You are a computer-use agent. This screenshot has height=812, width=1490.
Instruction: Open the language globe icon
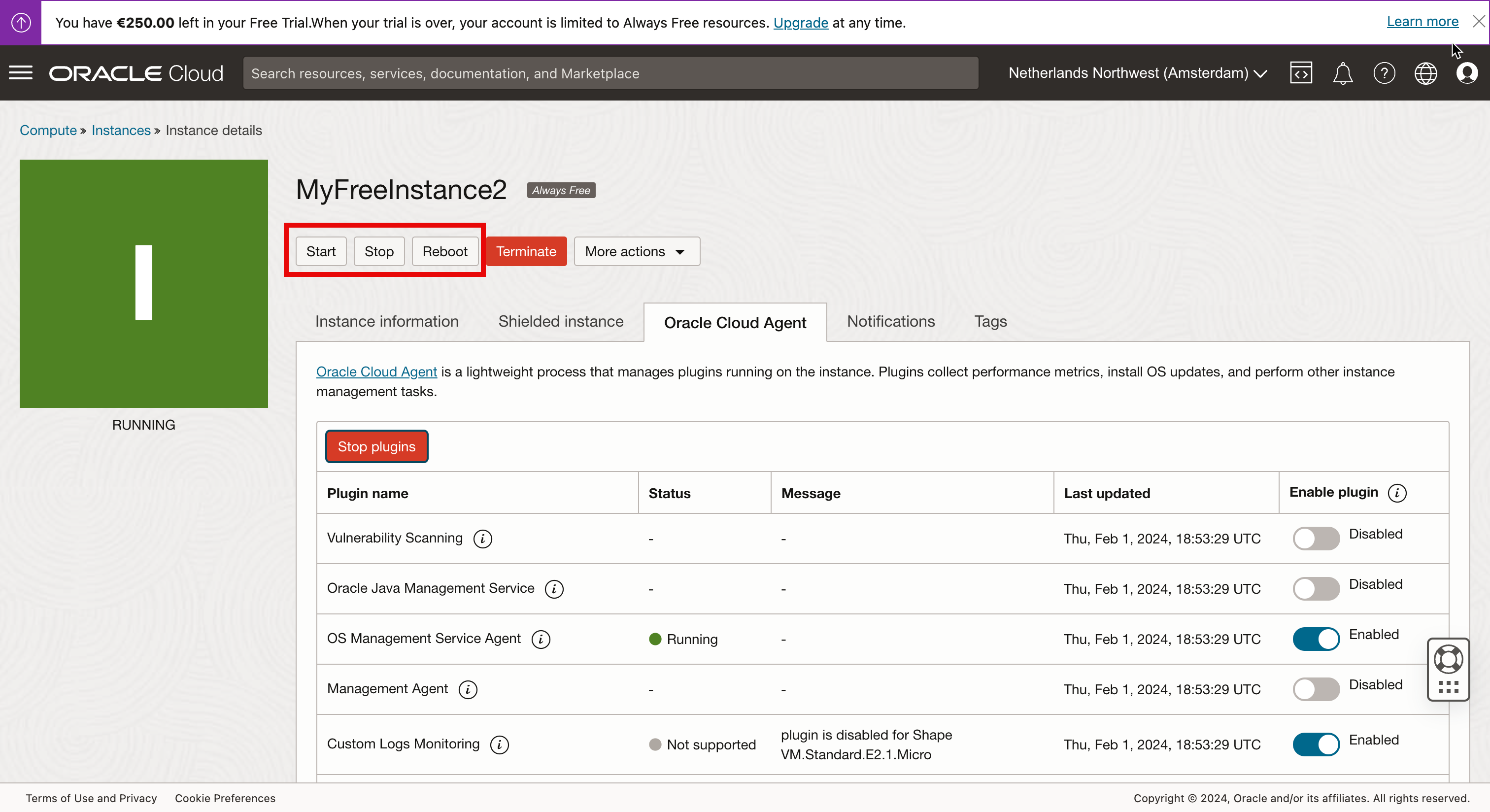[x=1426, y=73]
